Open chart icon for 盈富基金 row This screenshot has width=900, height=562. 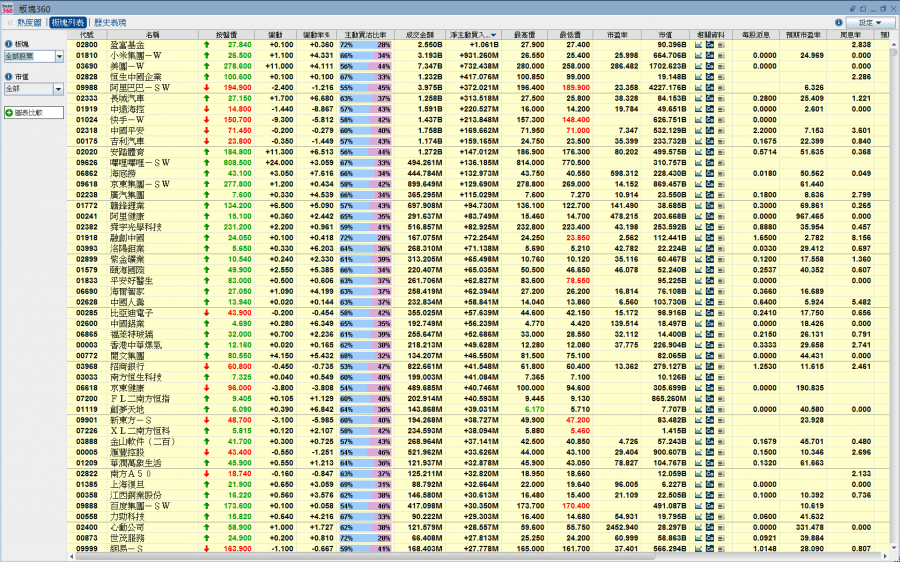[699, 45]
